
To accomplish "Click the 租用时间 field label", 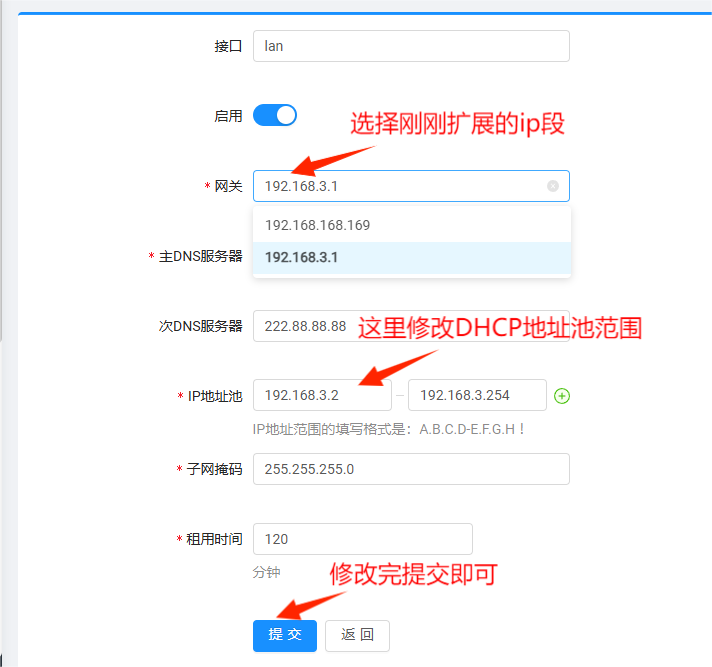I will tap(215, 539).
